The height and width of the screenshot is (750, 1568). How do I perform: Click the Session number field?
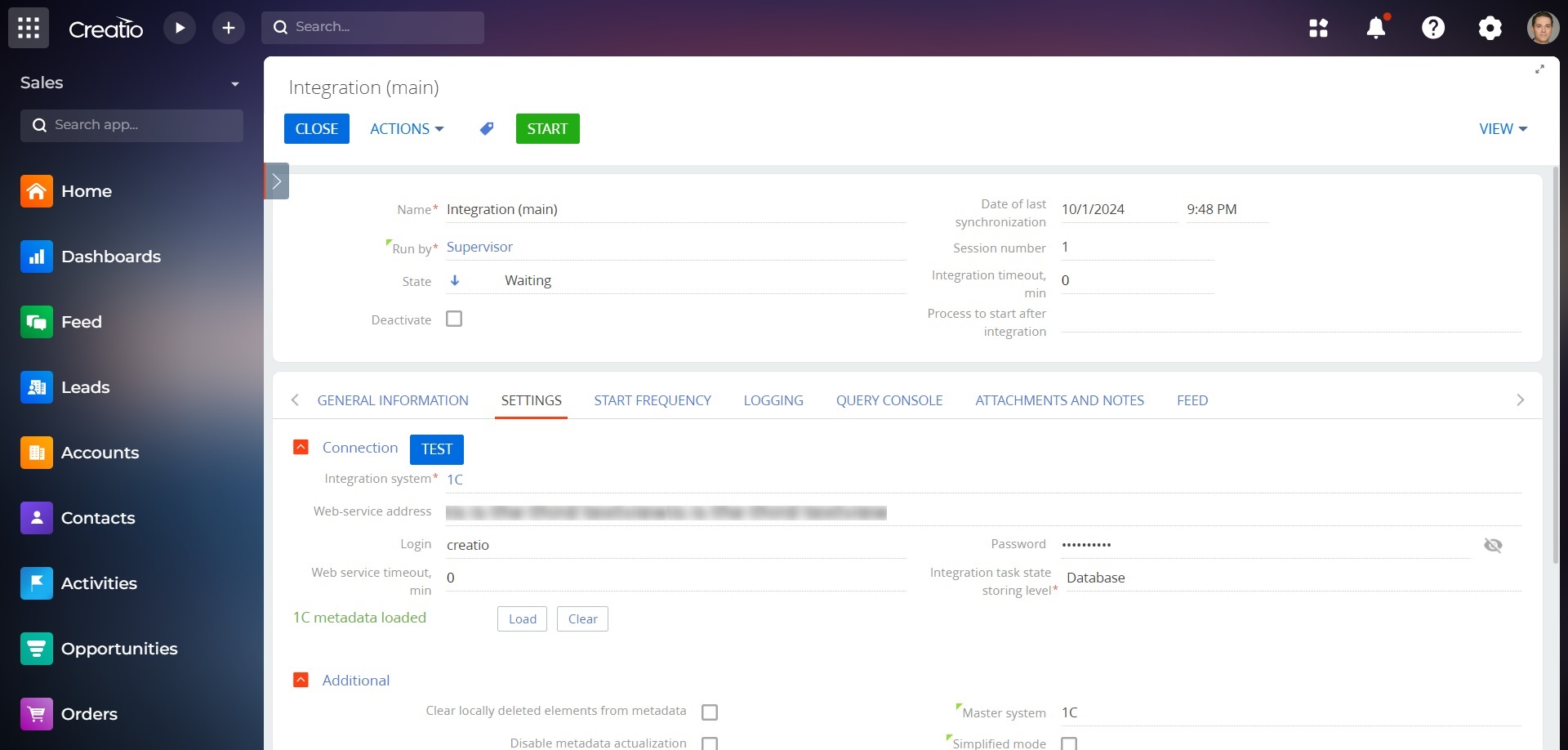tap(1137, 247)
